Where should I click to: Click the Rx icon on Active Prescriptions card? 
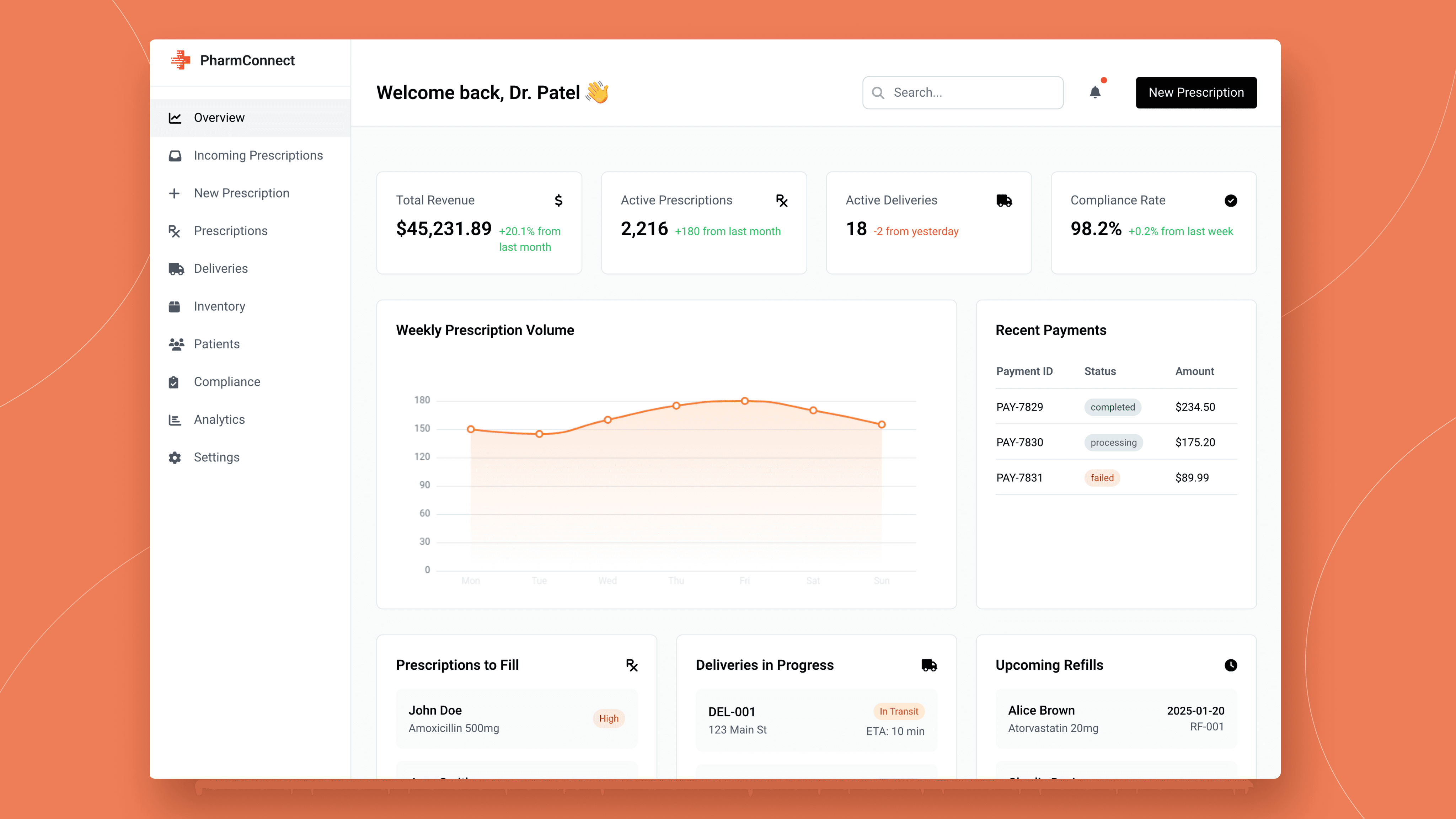coord(782,200)
